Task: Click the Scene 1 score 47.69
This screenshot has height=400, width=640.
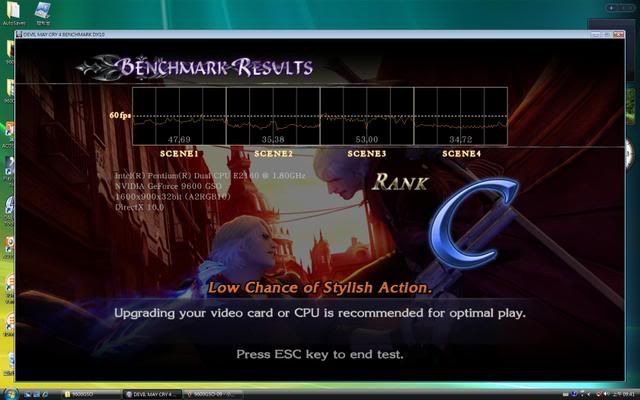Action: pyautogui.click(x=179, y=140)
